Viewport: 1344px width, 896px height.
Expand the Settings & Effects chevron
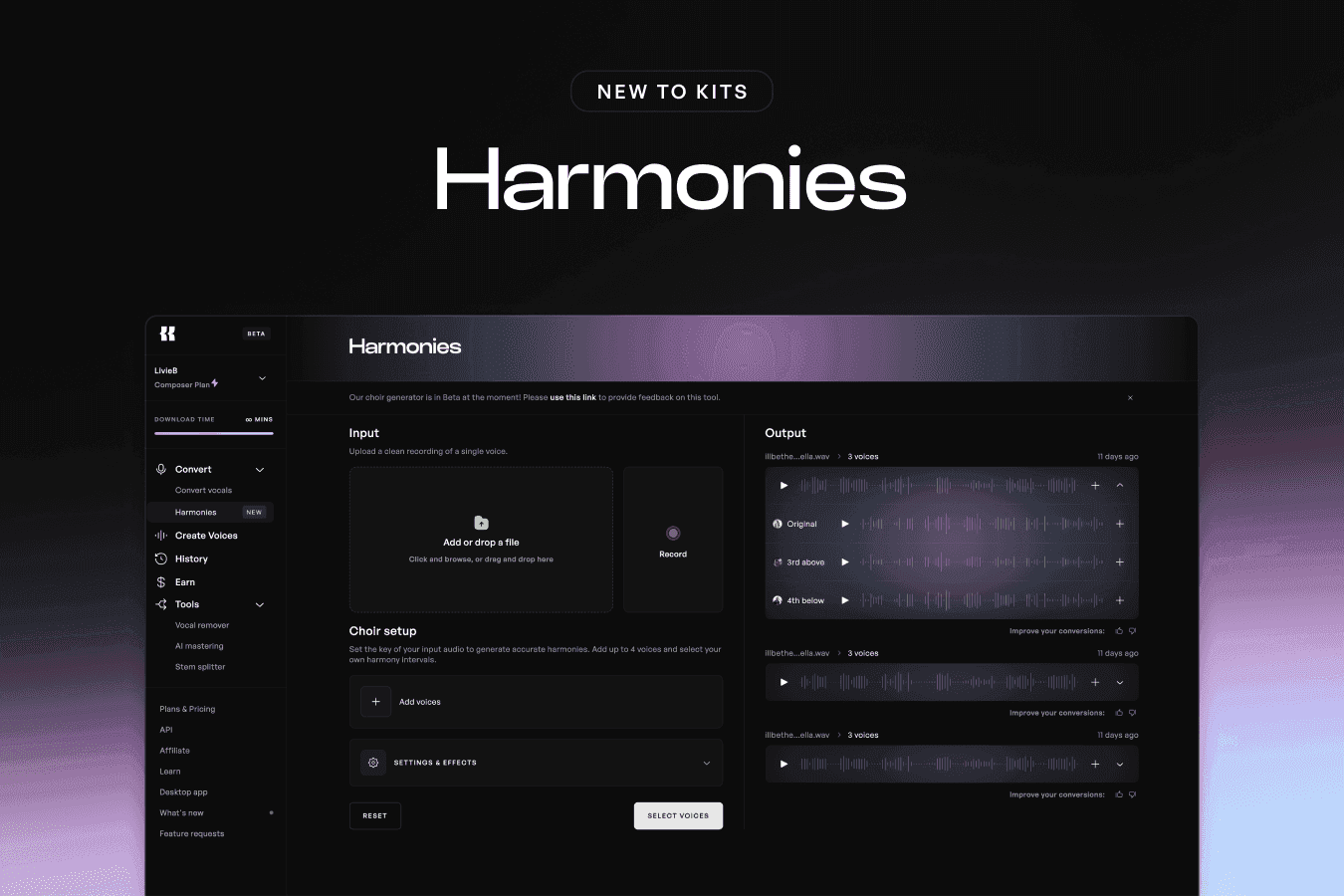pyautogui.click(x=707, y=764)
